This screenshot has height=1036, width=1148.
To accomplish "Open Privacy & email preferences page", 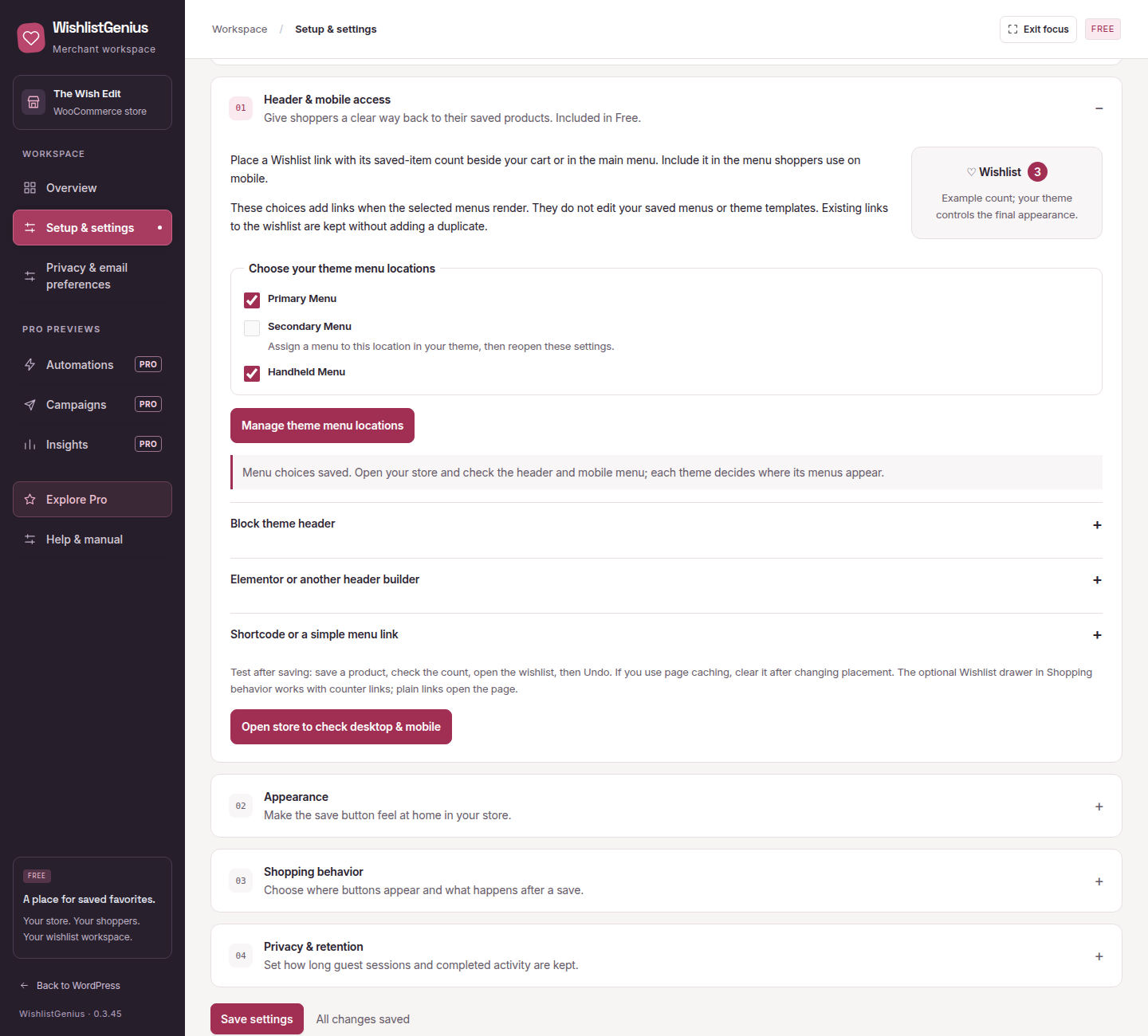I will (x=92, y=277).
